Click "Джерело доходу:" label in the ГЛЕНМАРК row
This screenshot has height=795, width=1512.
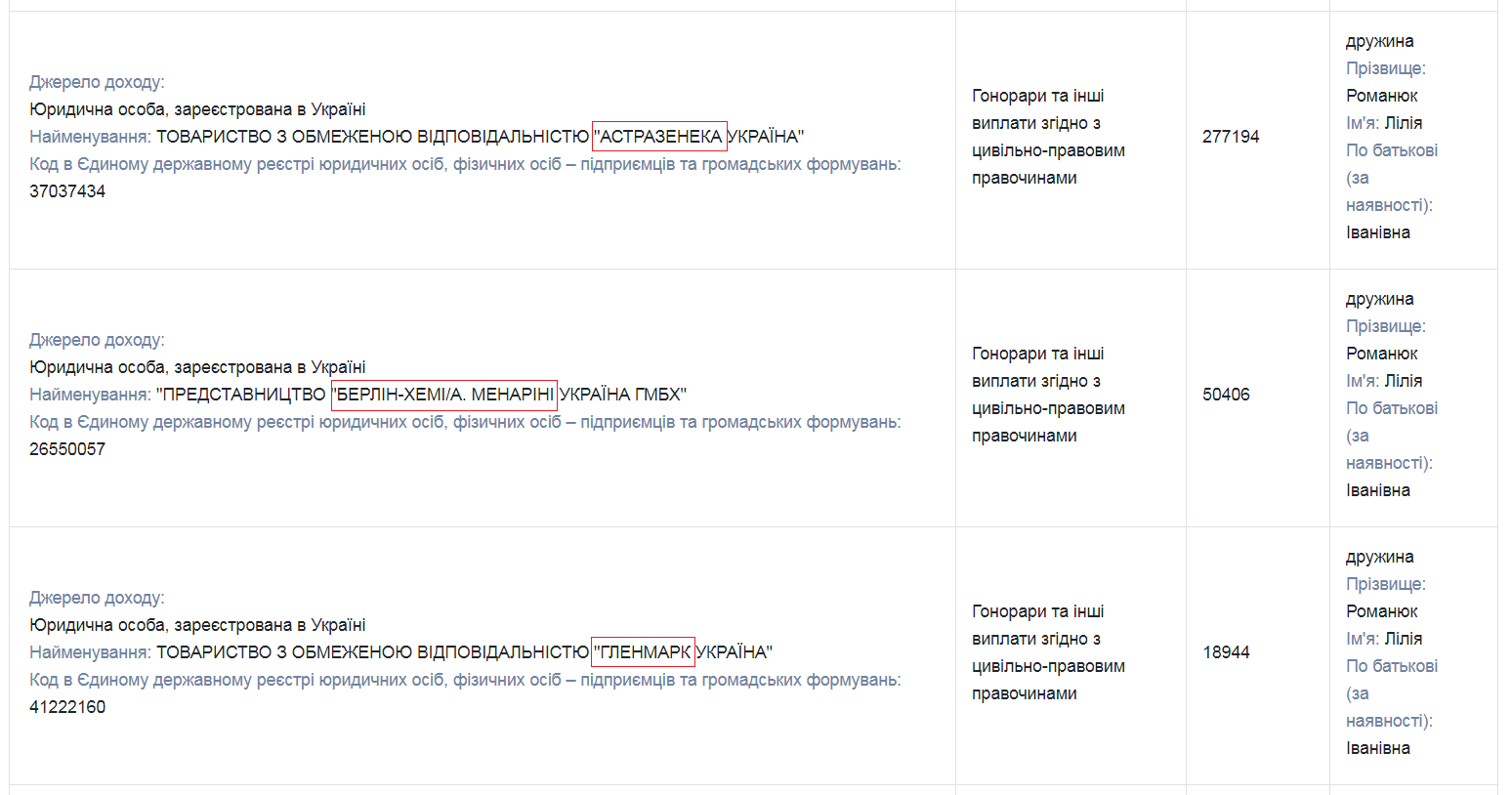97,598
